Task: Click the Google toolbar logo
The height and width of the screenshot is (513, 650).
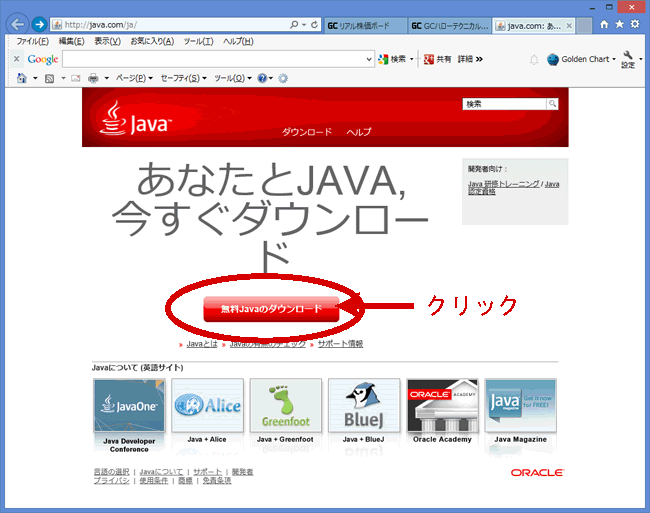Action: coord(43,59)
